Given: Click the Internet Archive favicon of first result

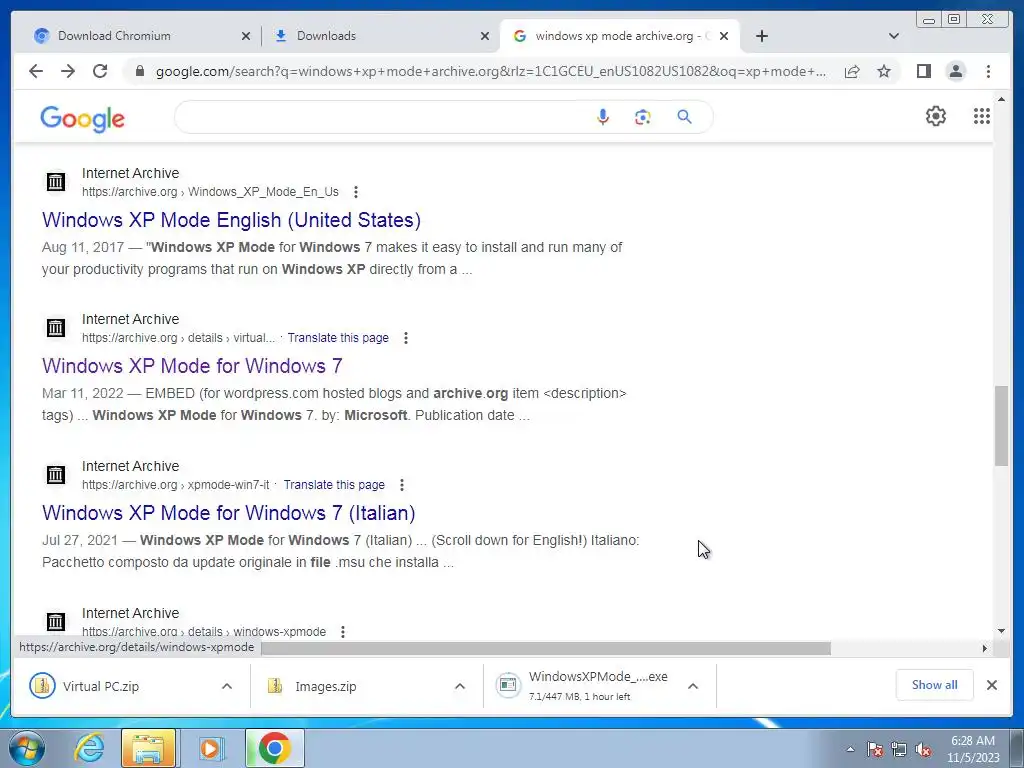Looking at the screenshot, I should (x=56, y=182).
